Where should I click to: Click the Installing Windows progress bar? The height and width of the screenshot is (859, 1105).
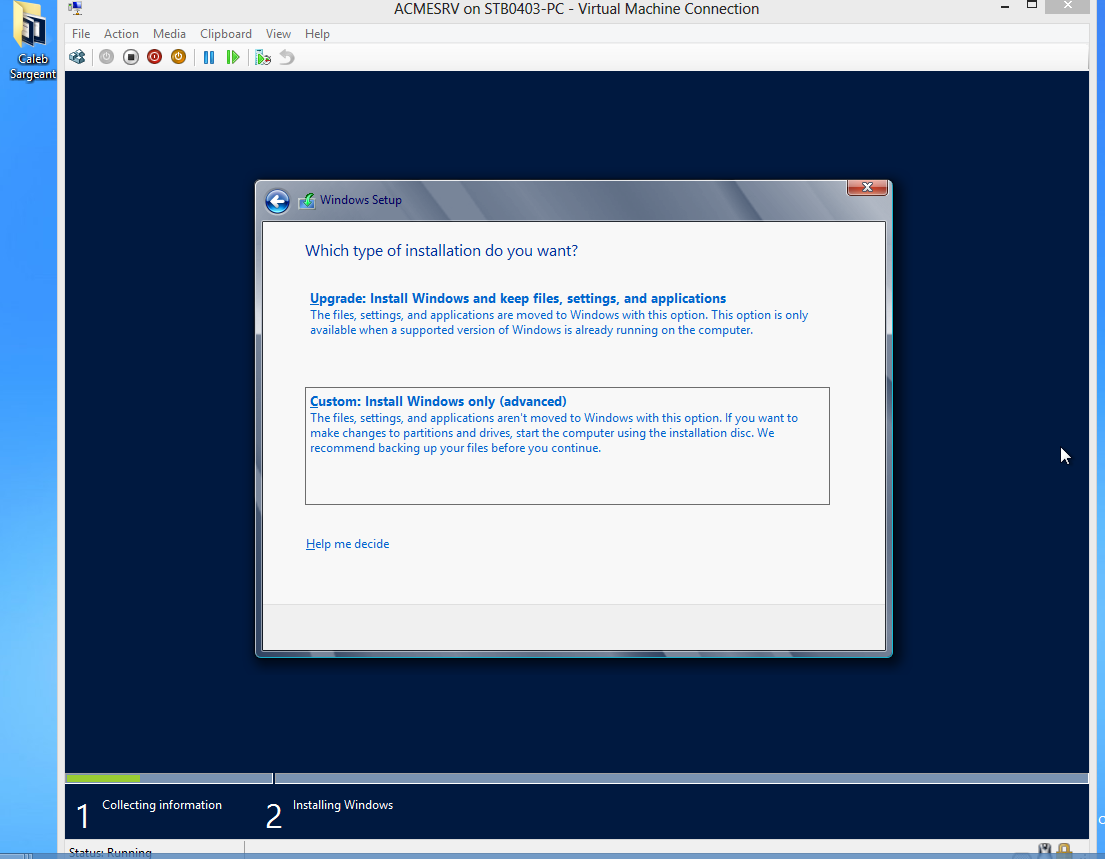[x=681, y=779]
